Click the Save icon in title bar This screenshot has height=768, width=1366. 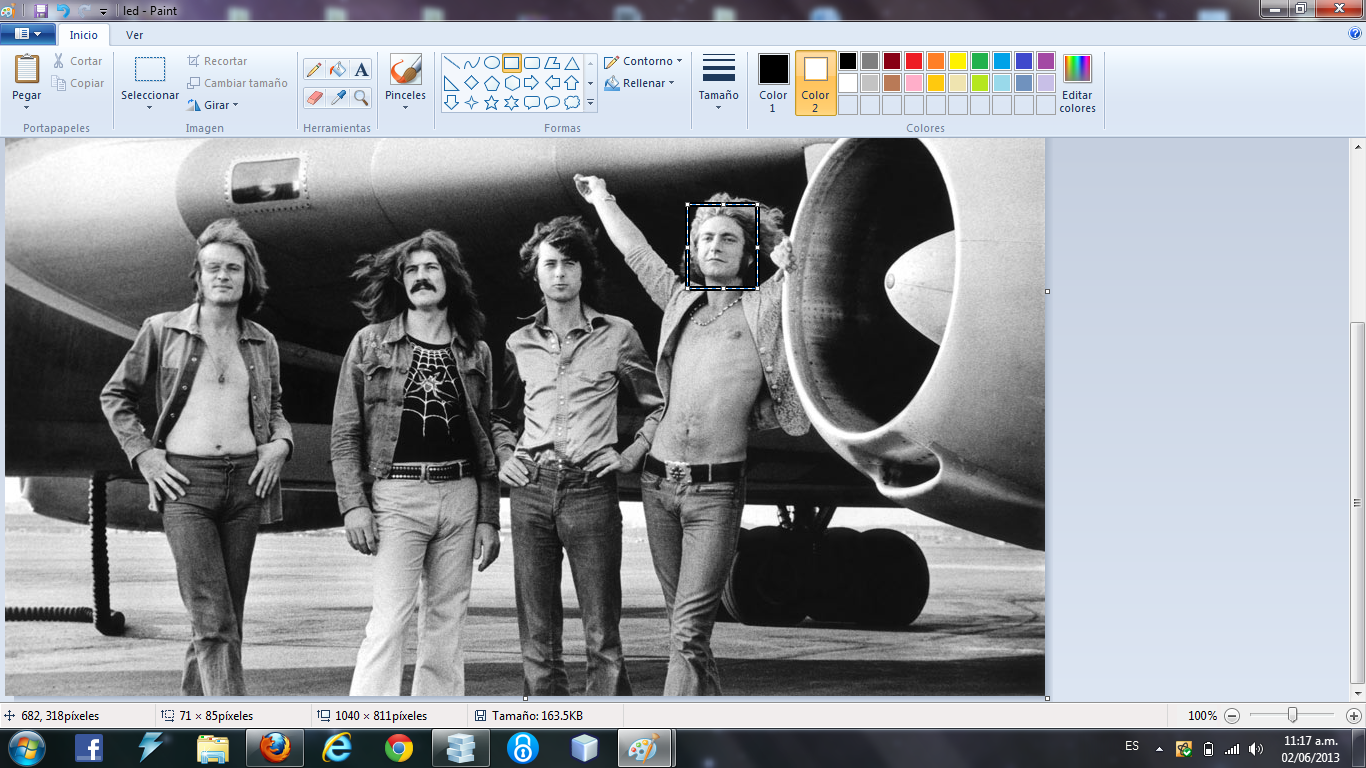[41, 11]
